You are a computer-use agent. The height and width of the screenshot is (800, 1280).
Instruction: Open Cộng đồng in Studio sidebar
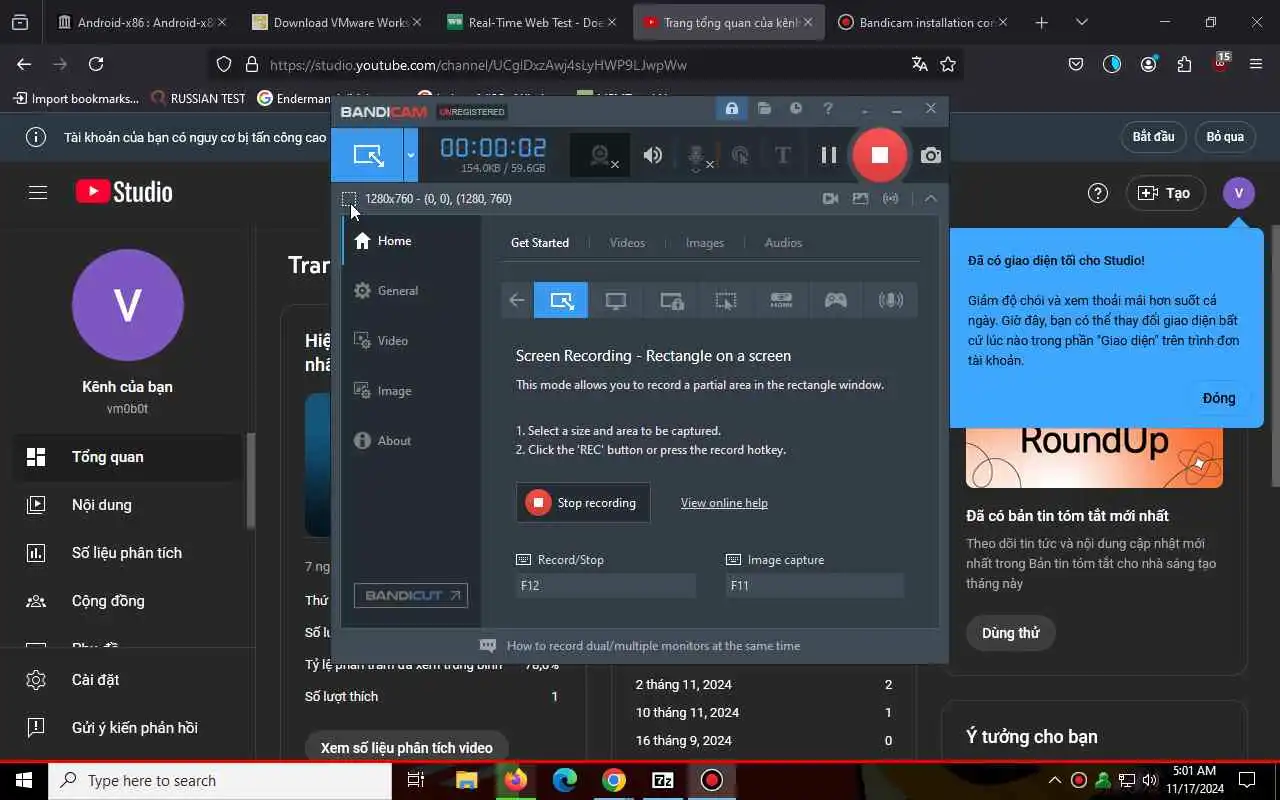click(x=128, y=601)
